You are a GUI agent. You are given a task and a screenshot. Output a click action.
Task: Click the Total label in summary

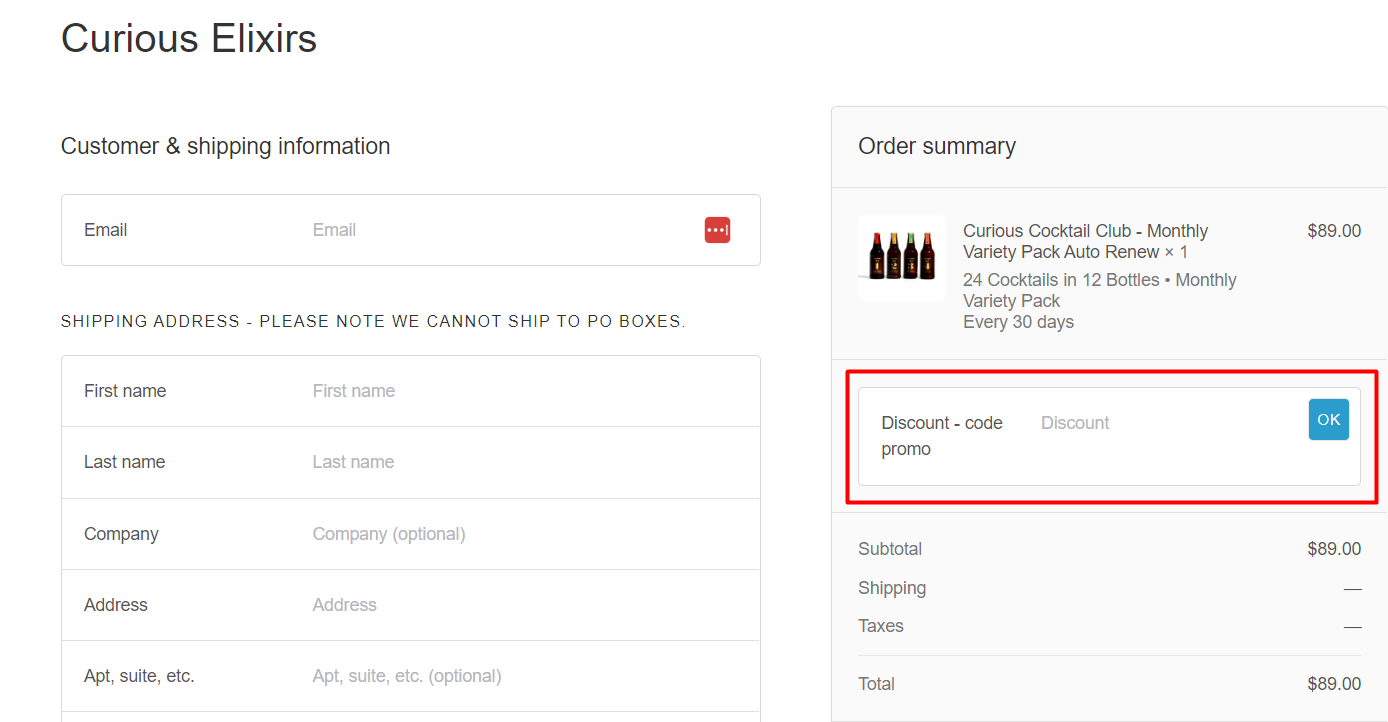click(876, 684)
